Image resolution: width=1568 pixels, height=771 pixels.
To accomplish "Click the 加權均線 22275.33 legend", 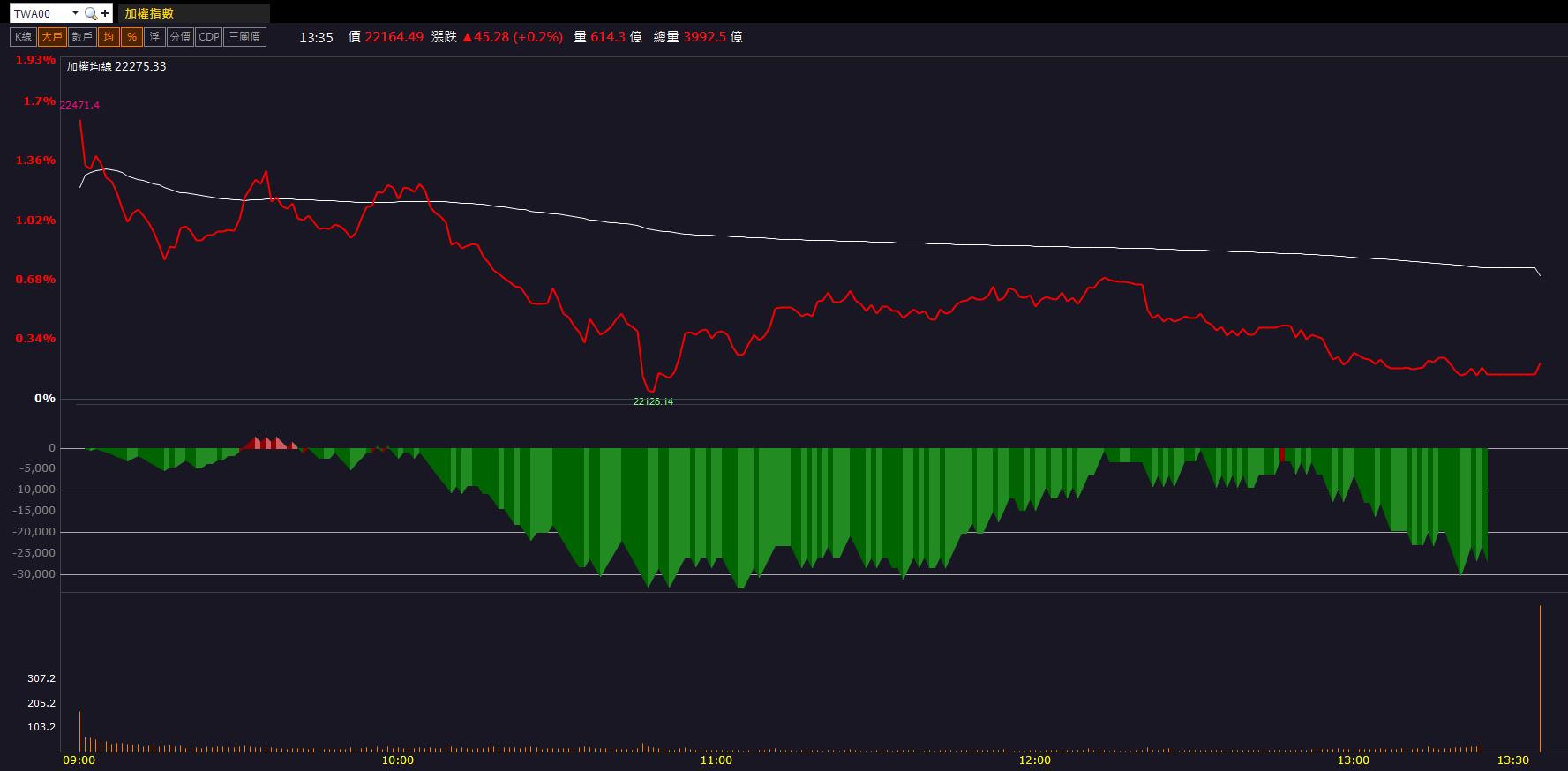I will 116,66.
